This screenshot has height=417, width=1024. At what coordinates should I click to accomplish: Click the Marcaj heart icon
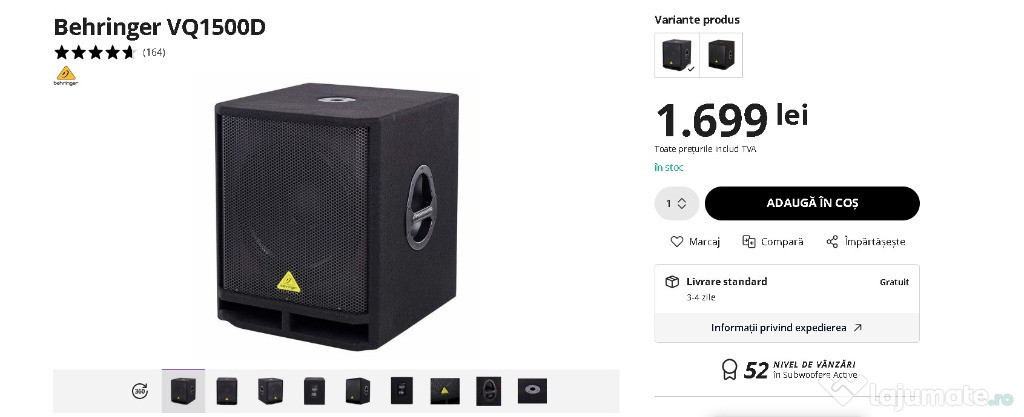(677, 241)
